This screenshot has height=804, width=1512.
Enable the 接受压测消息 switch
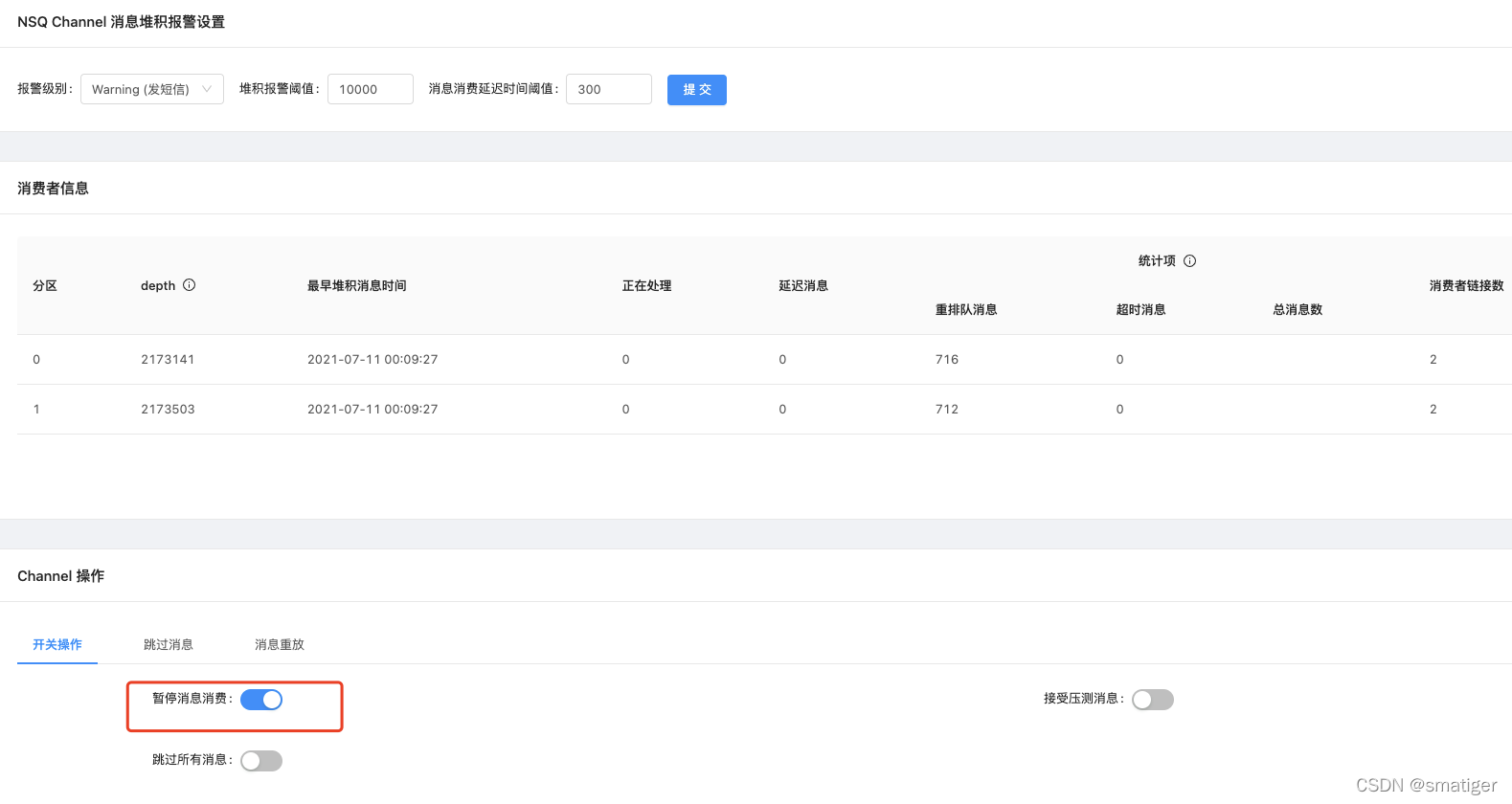point(1153,700)
